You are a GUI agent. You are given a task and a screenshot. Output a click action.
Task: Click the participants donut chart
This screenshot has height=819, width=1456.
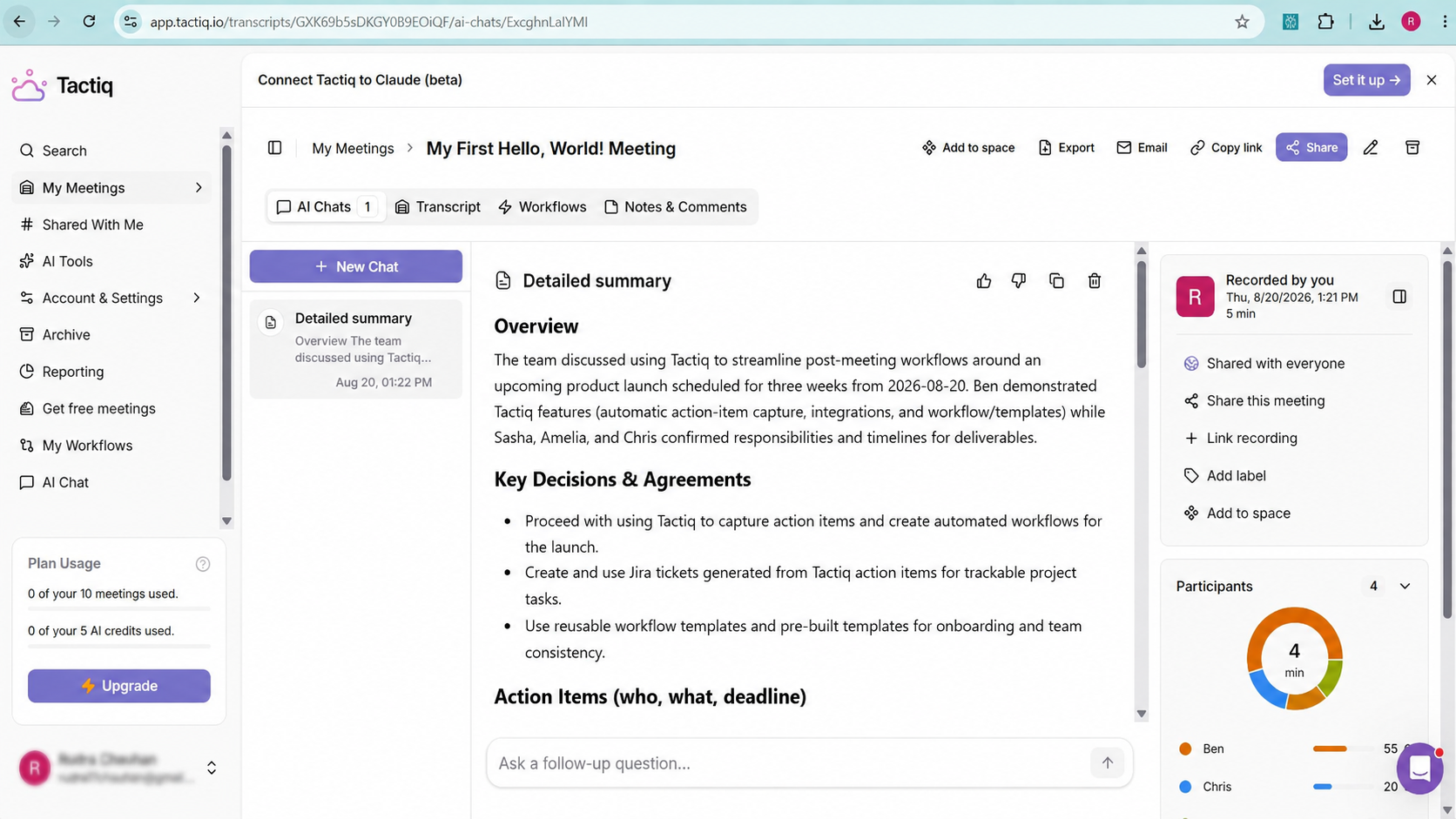1295,659
